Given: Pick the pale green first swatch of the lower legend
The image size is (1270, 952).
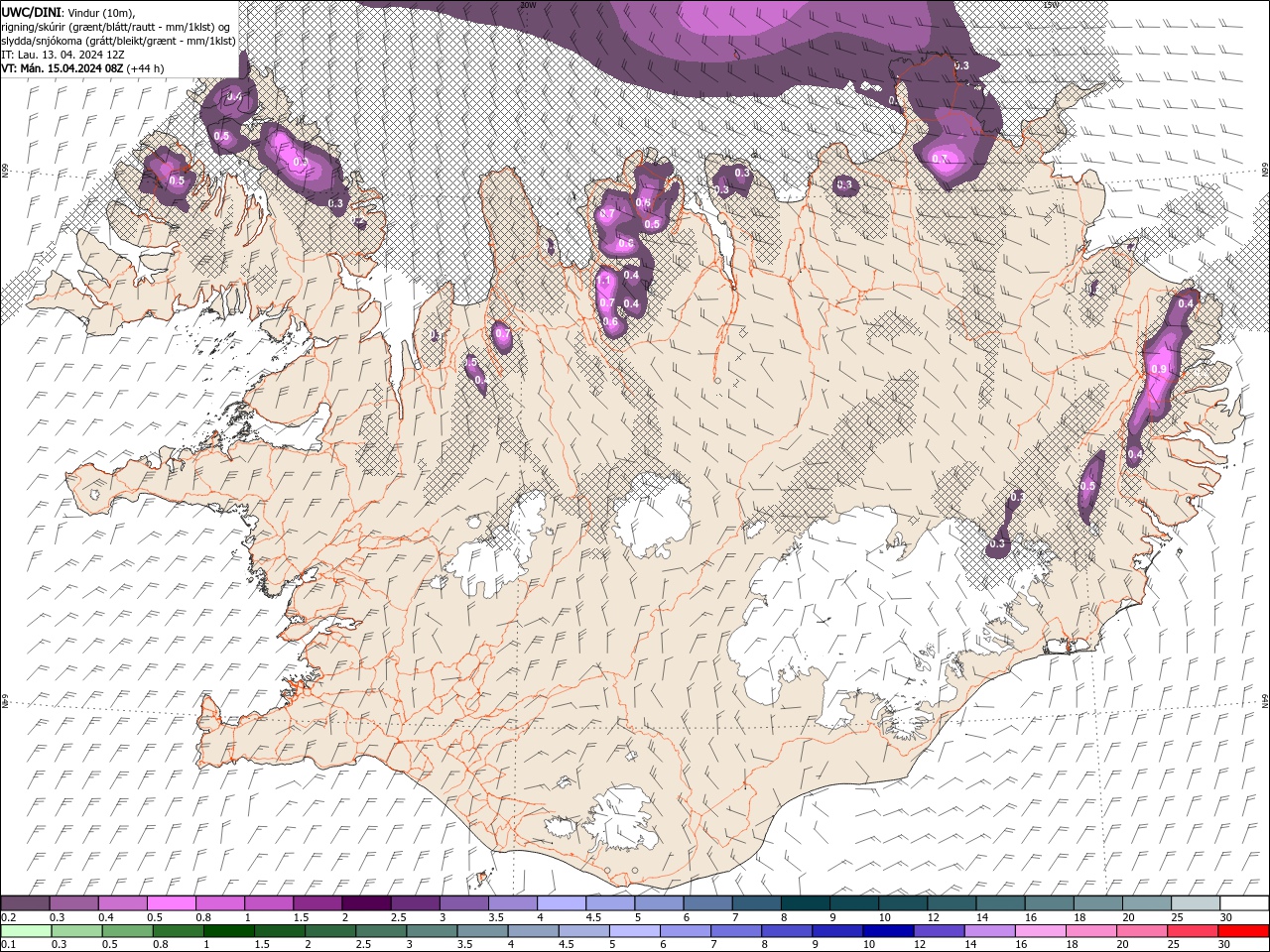Looking at the screenshot, I should pos(26,931).
